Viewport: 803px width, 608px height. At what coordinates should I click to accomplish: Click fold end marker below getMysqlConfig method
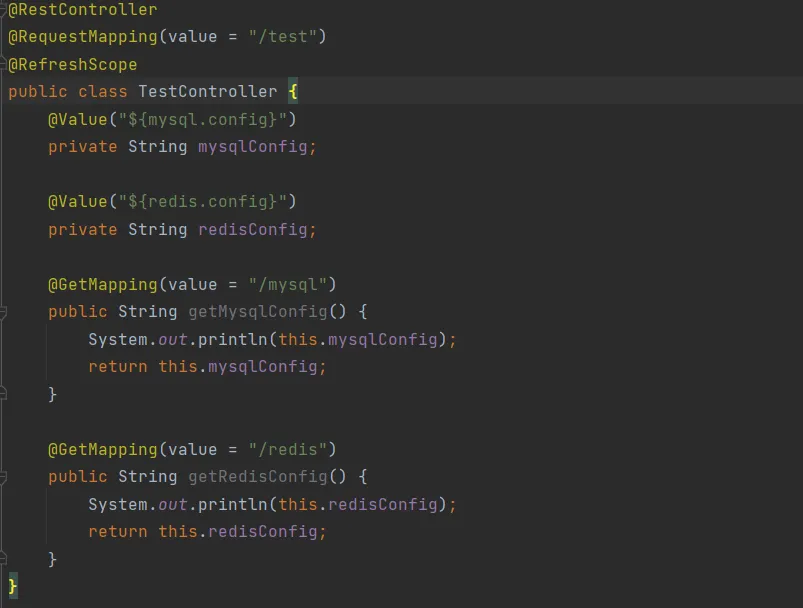coord(3,394)
